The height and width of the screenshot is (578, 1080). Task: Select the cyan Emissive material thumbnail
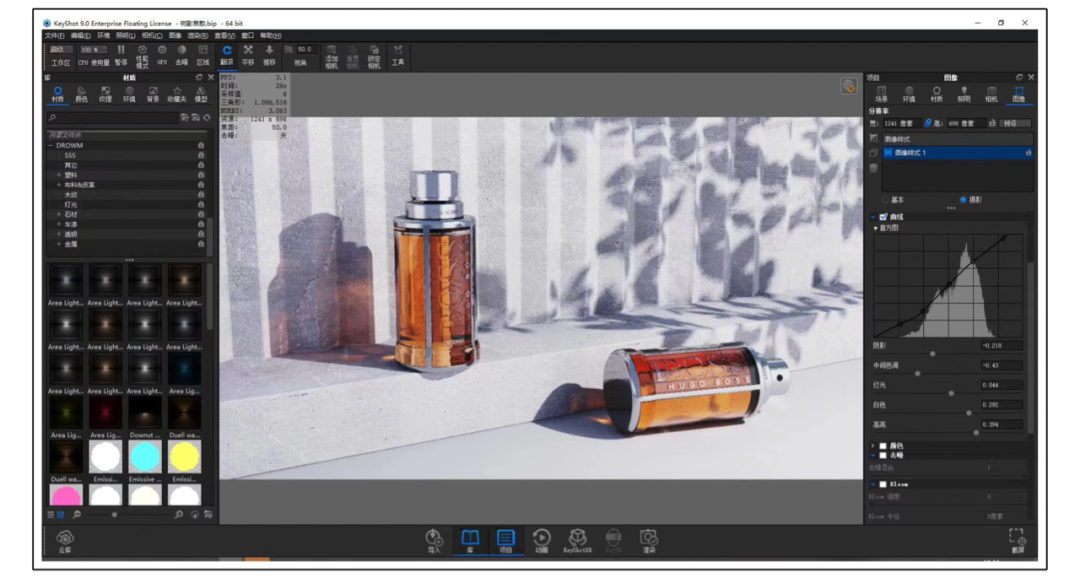(x=145, y=456)
